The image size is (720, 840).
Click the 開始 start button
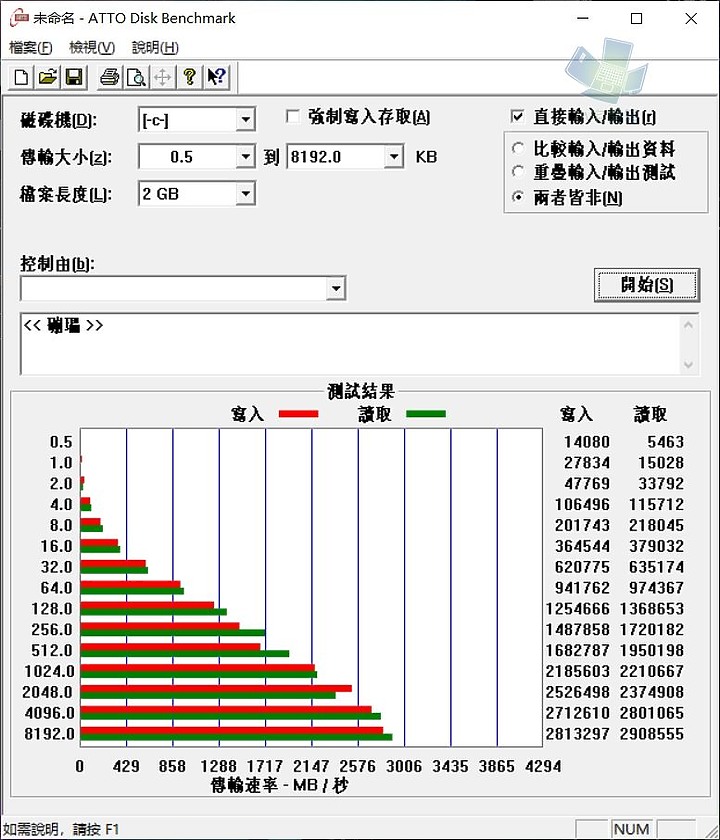click(x=647, y=284)
